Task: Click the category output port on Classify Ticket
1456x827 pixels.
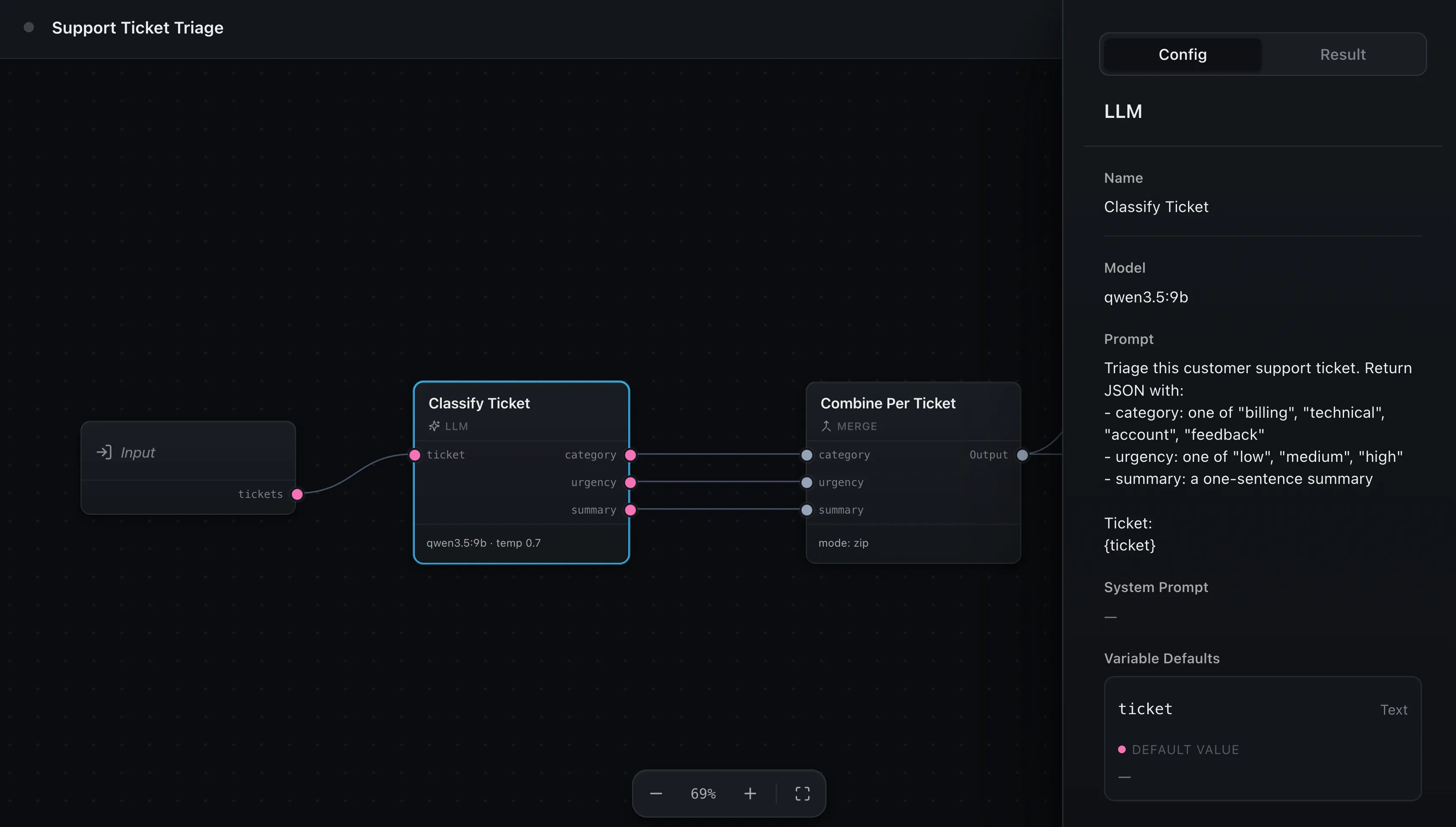Action: (630, 455)
